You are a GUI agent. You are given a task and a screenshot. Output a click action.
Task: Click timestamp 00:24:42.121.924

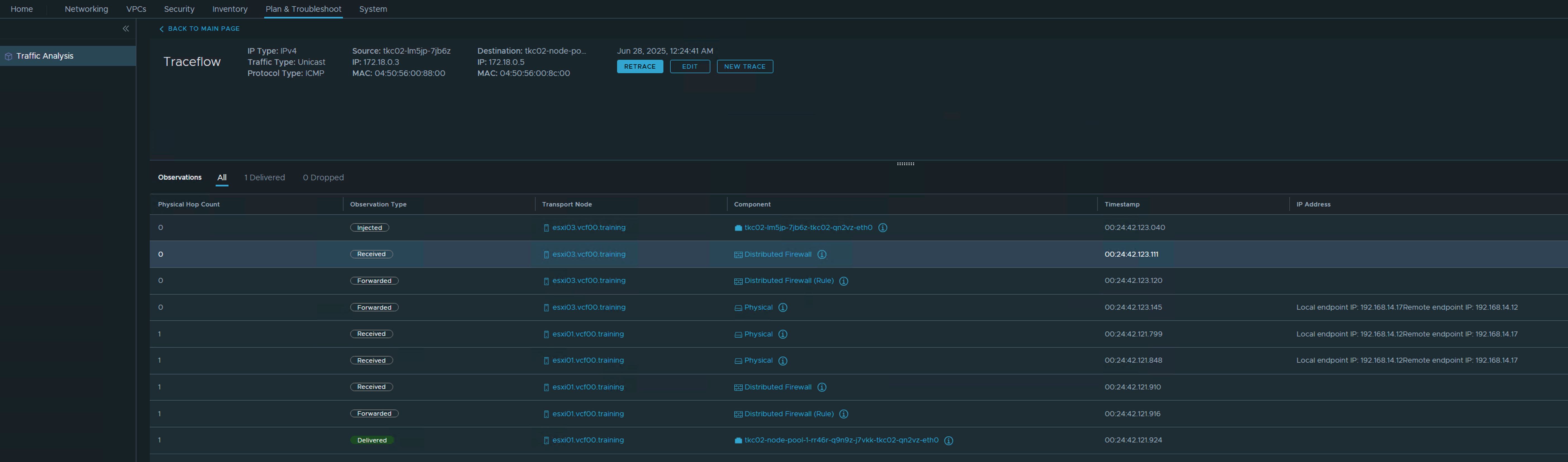point(1133,440)
